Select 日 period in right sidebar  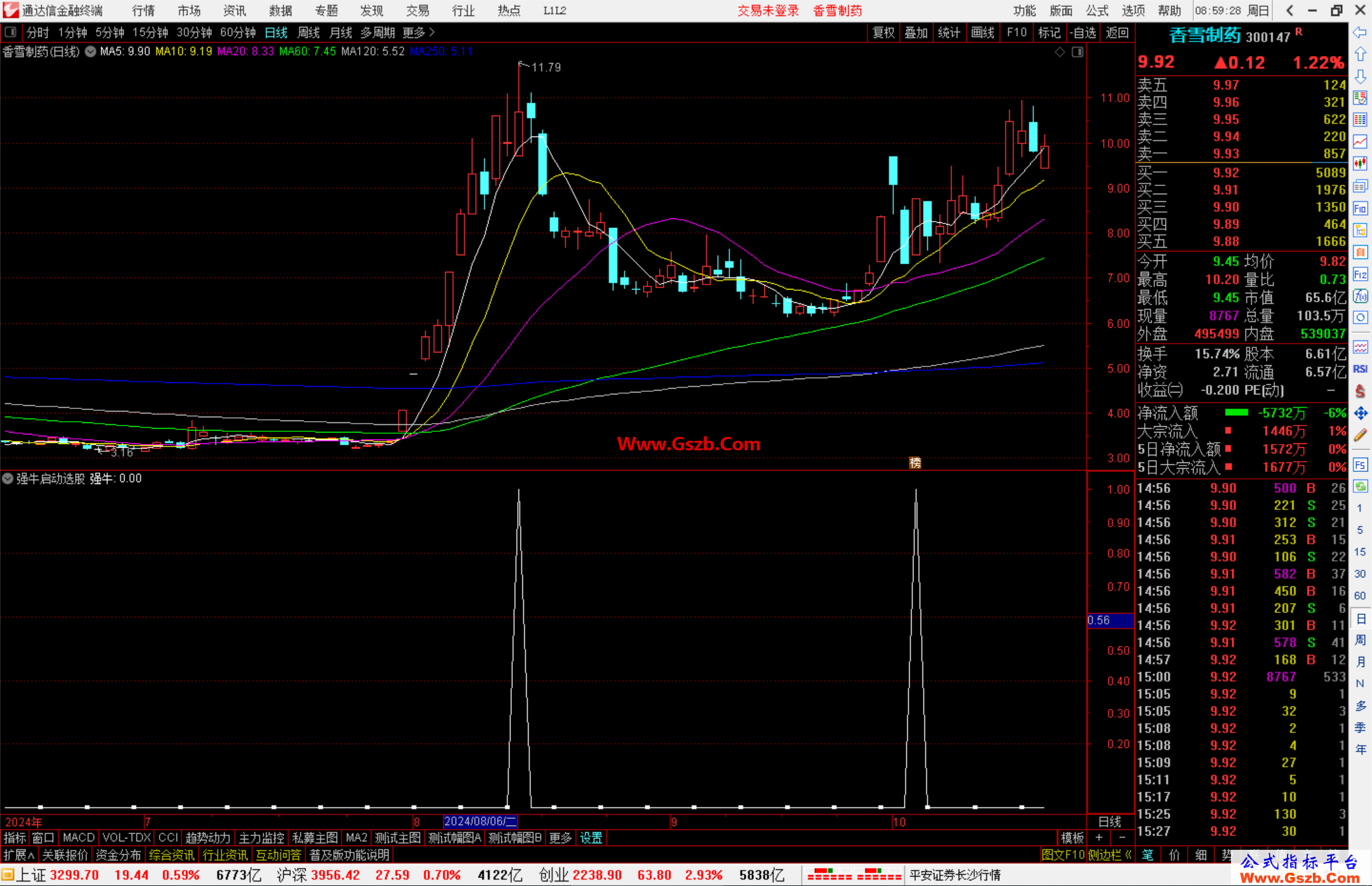tap(1359, 619)
